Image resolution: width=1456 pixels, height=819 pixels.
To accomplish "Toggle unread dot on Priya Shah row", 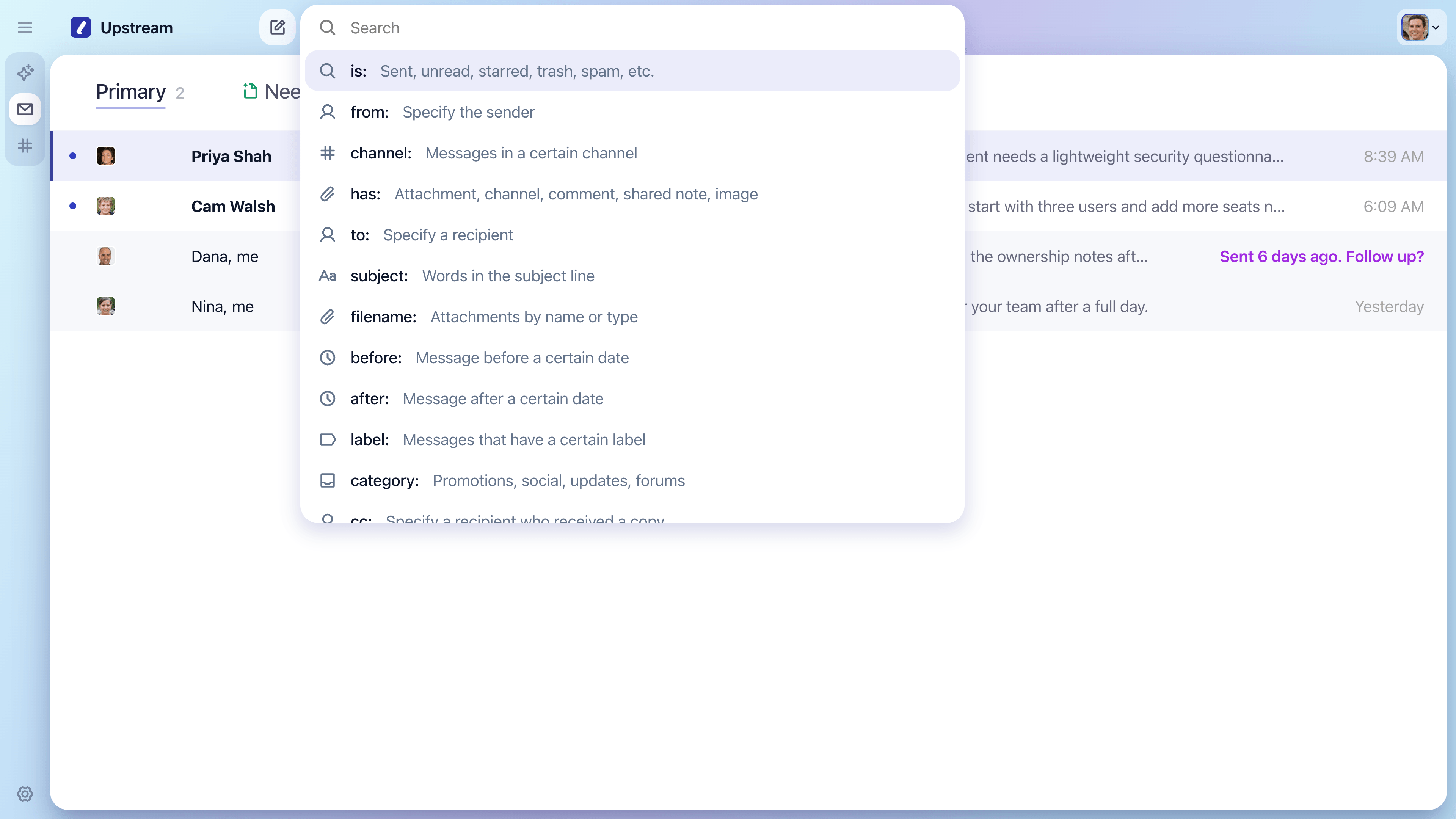I will click(x=73, y=156).
